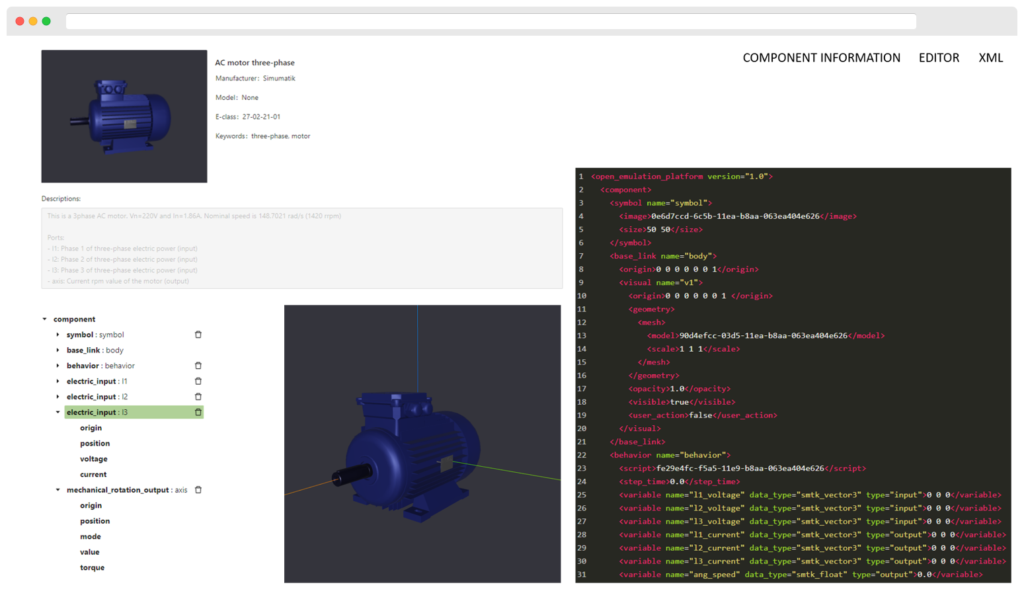Click the step_time XML line
Viewport: 1024px width, 607px height.
click(x=679, y=482)
